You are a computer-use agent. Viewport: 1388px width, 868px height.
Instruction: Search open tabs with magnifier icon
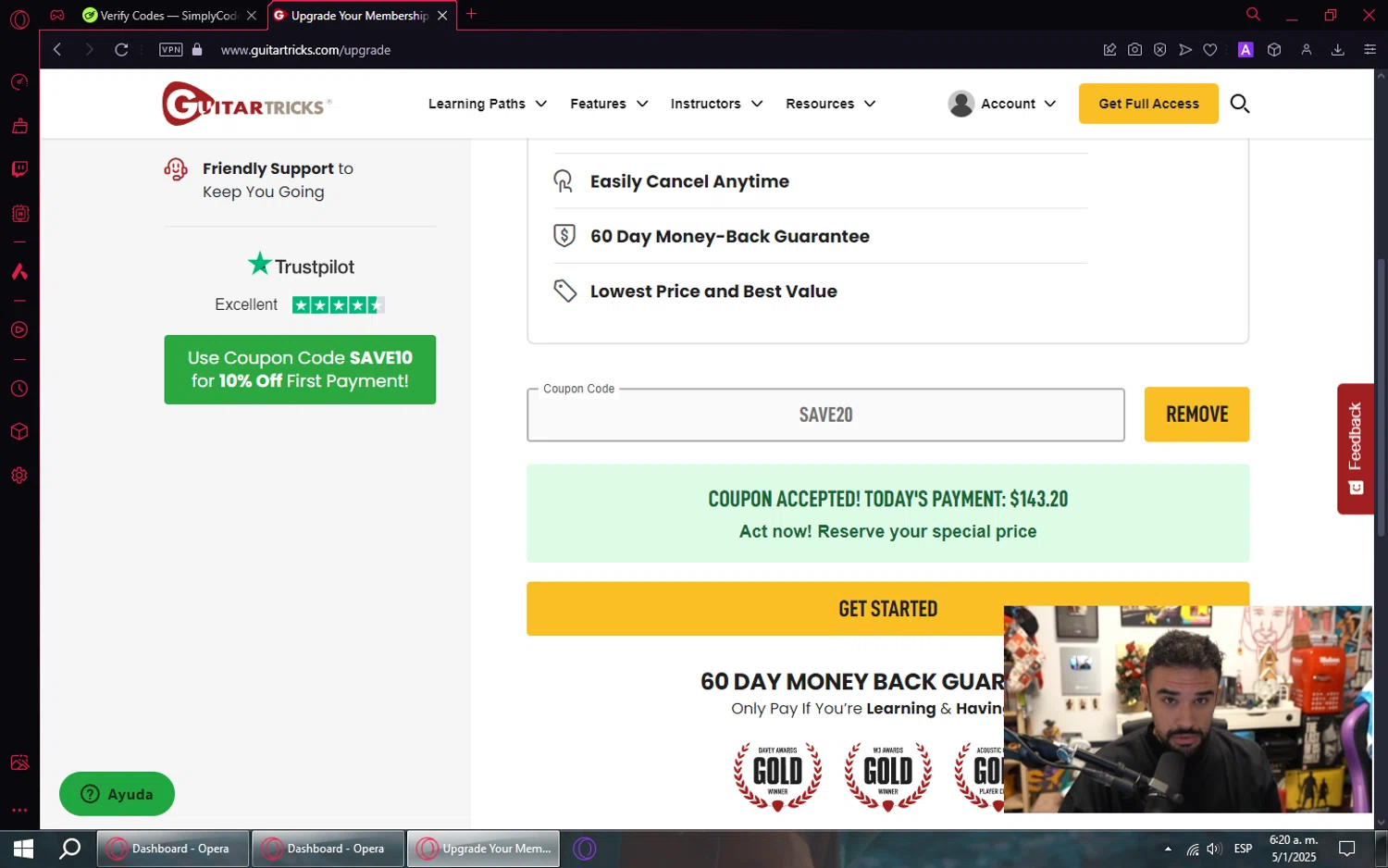pos(1253,14)
